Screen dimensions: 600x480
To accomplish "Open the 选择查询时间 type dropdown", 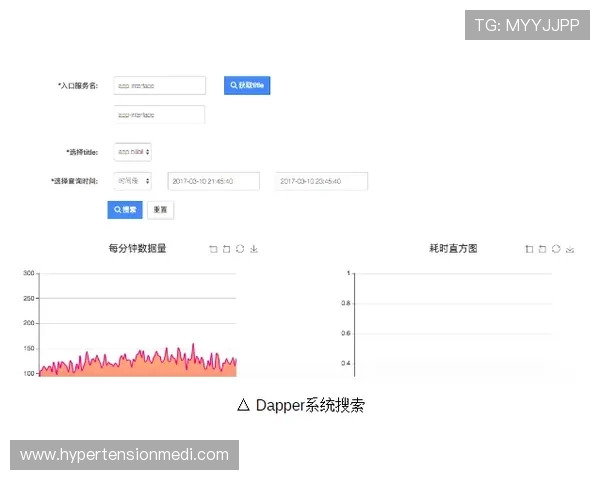I will click(x=132, y=181).
